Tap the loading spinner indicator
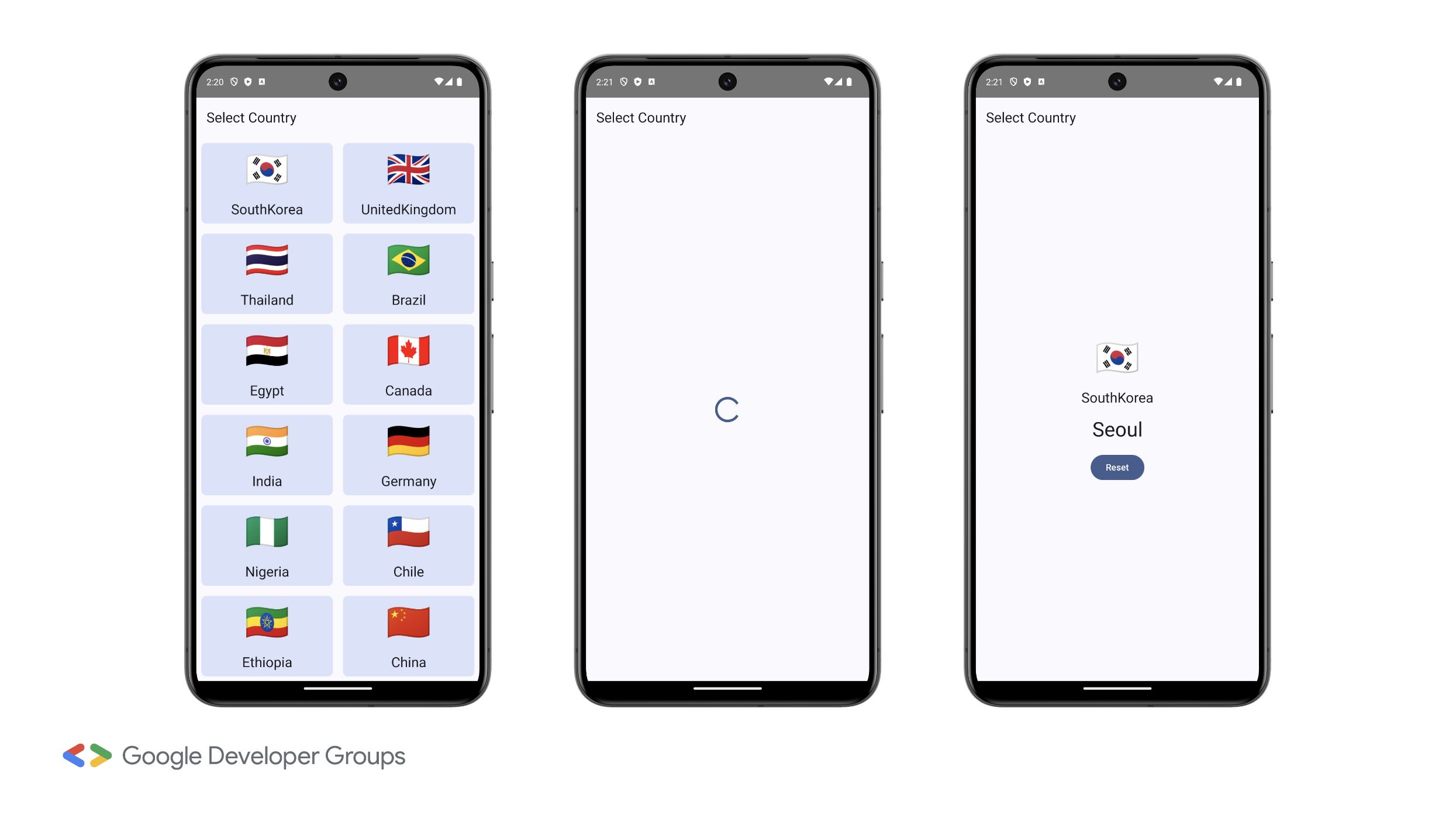Image resolution: width=1456 pixels, height=815 pixels. point(727,408)
